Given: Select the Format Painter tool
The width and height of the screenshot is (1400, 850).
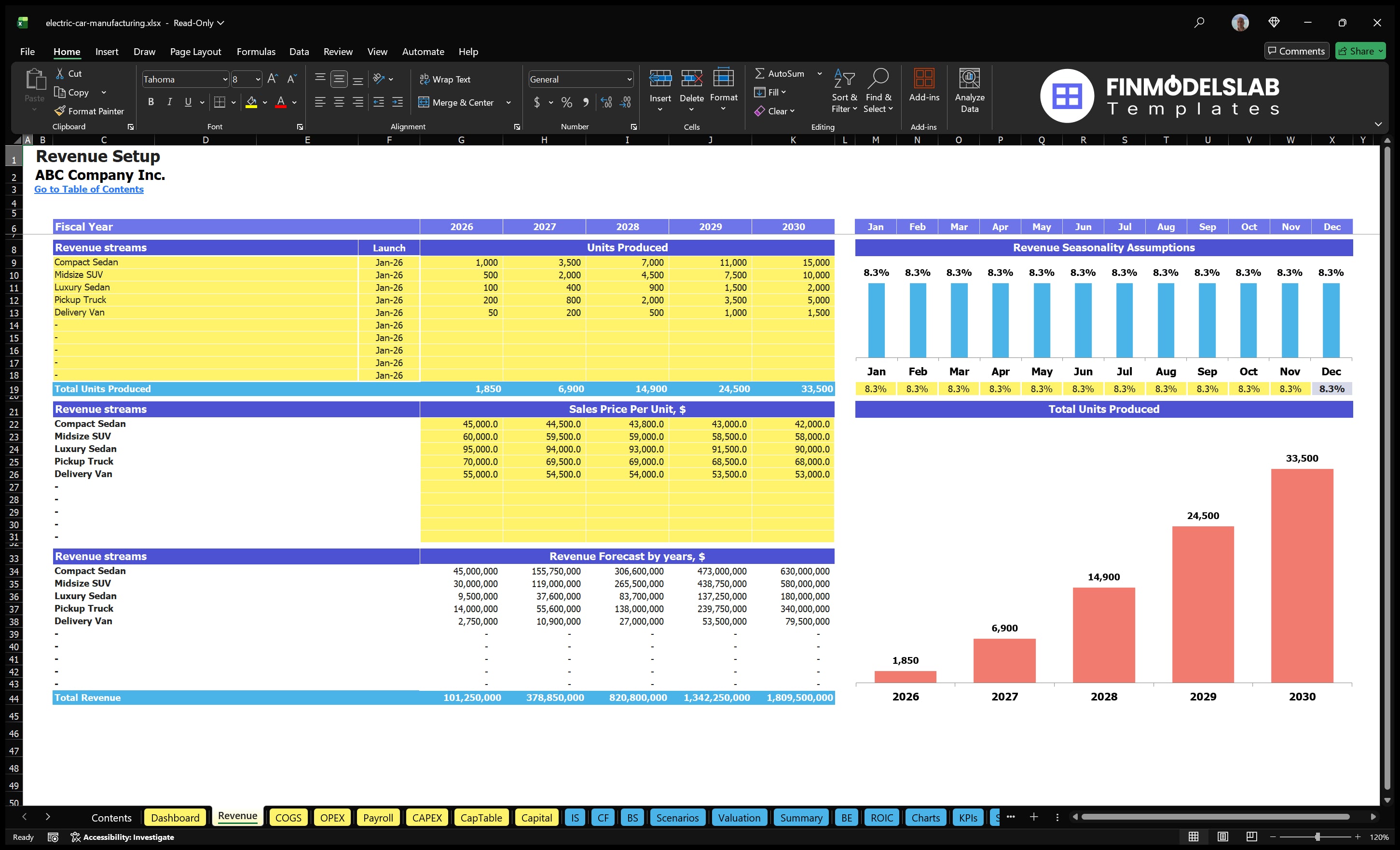Looking at the screenshot, I should [x=89, y=111].
